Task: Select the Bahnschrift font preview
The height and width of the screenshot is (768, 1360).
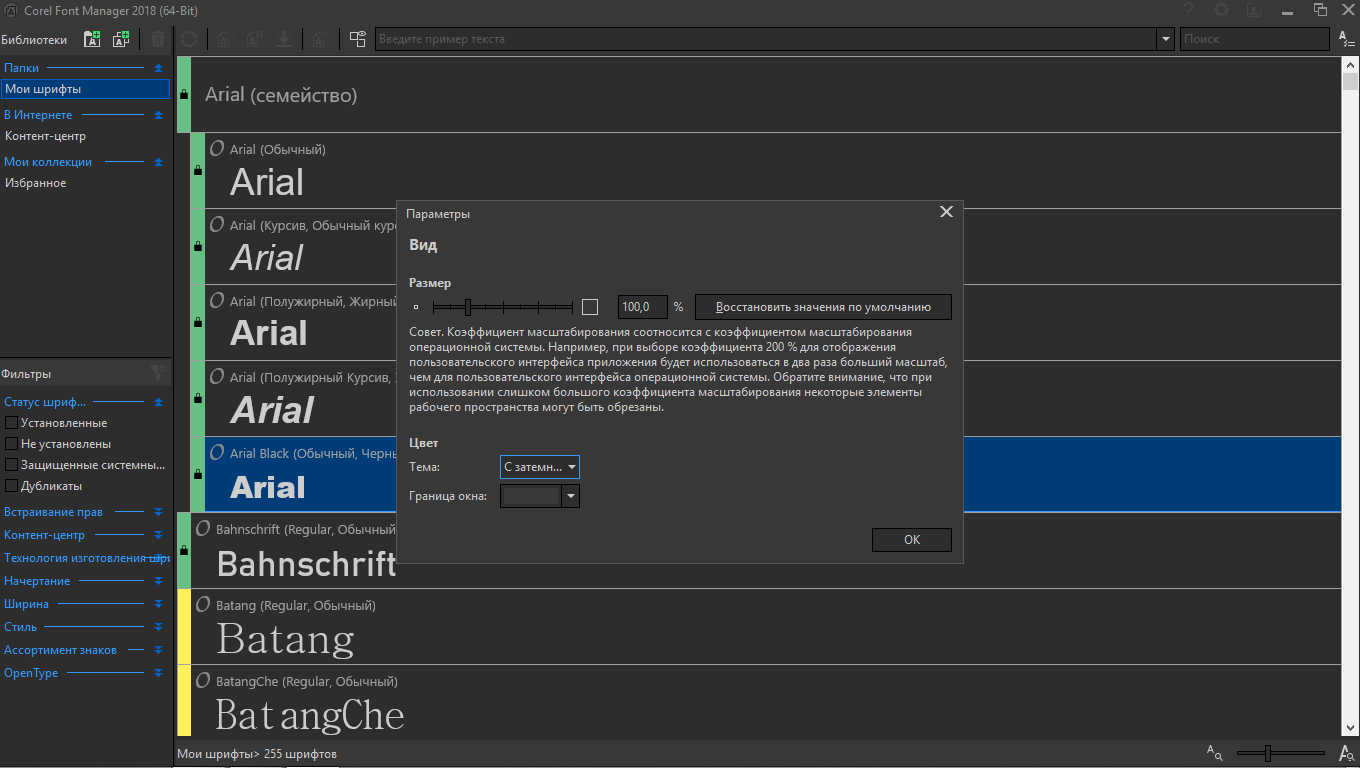Action: click(x=306, y=564)
